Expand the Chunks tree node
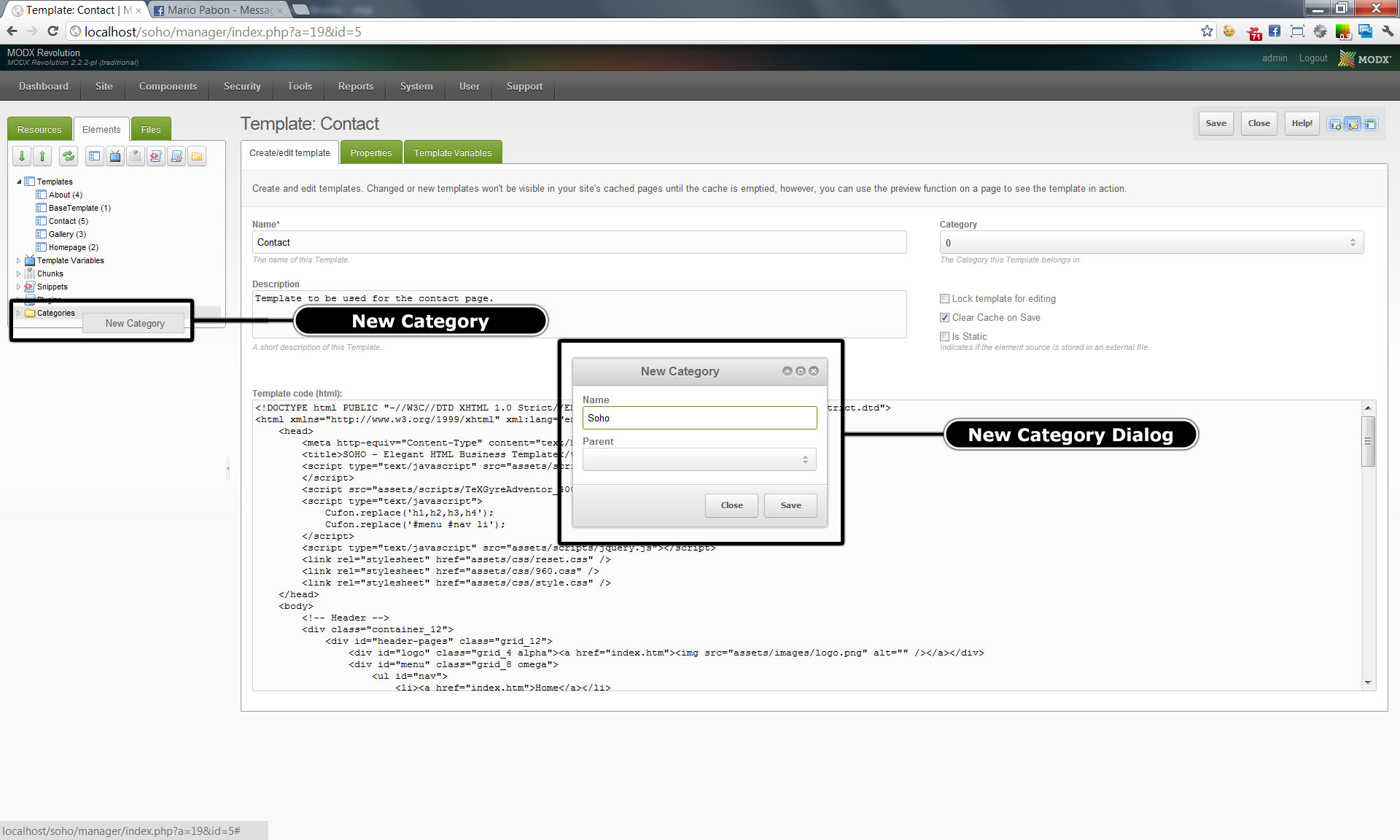 click(19, 273)
